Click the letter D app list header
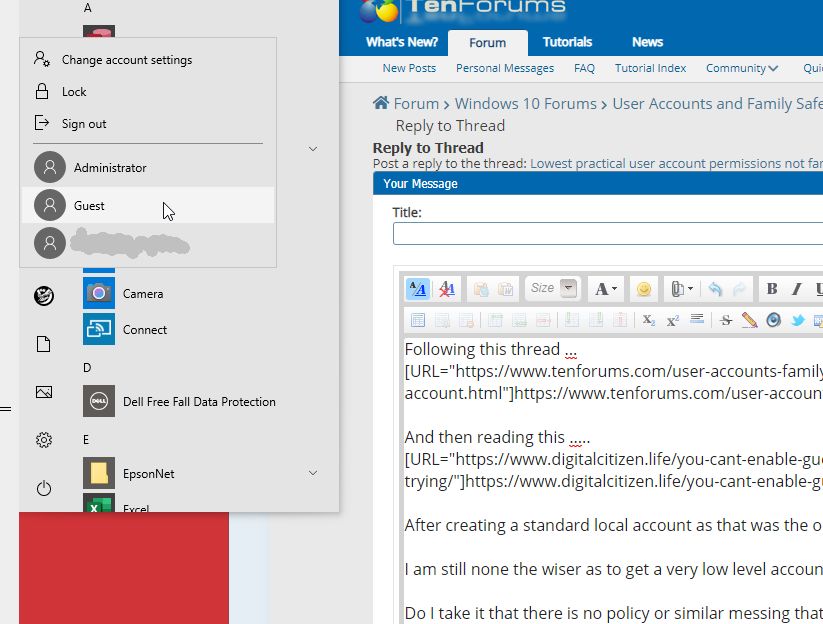This screenshot has height=624, width=823. [x=87, y=367]
